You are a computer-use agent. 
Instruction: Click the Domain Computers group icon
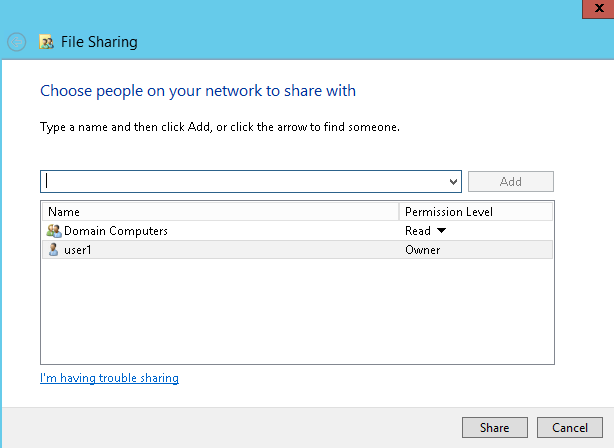point(54,231)
